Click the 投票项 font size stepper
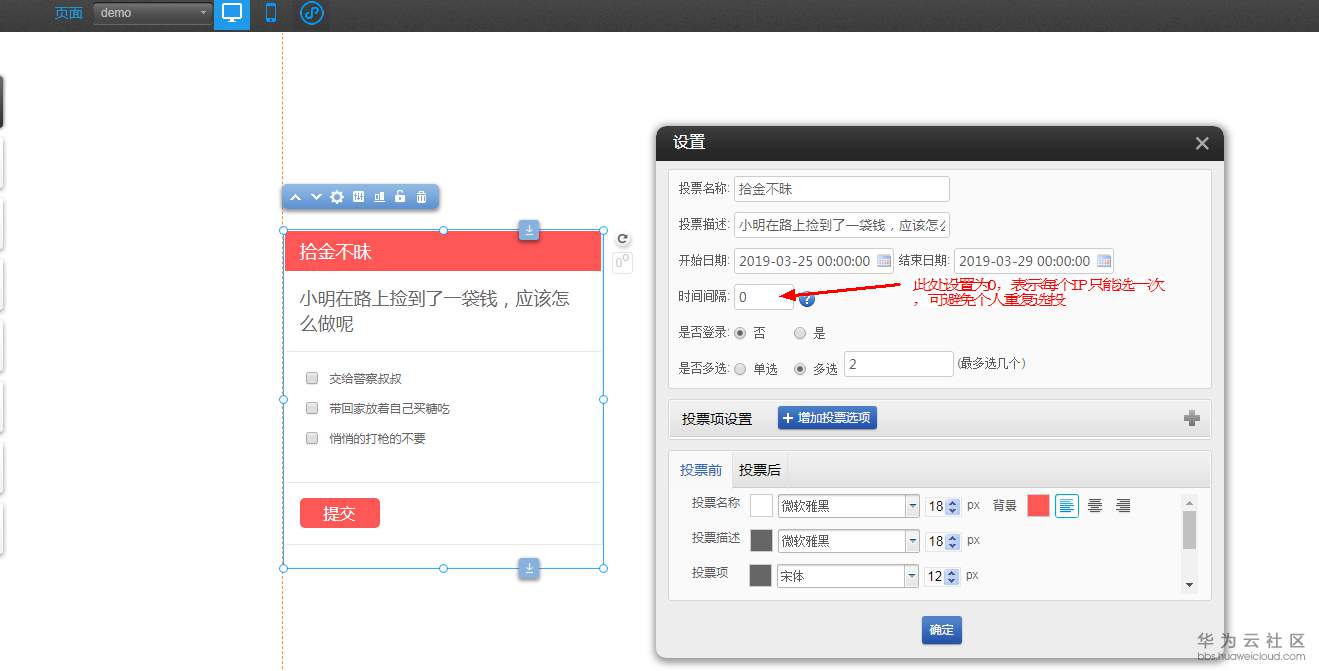Screen dimensions: 1319x671 coord(953,577)
